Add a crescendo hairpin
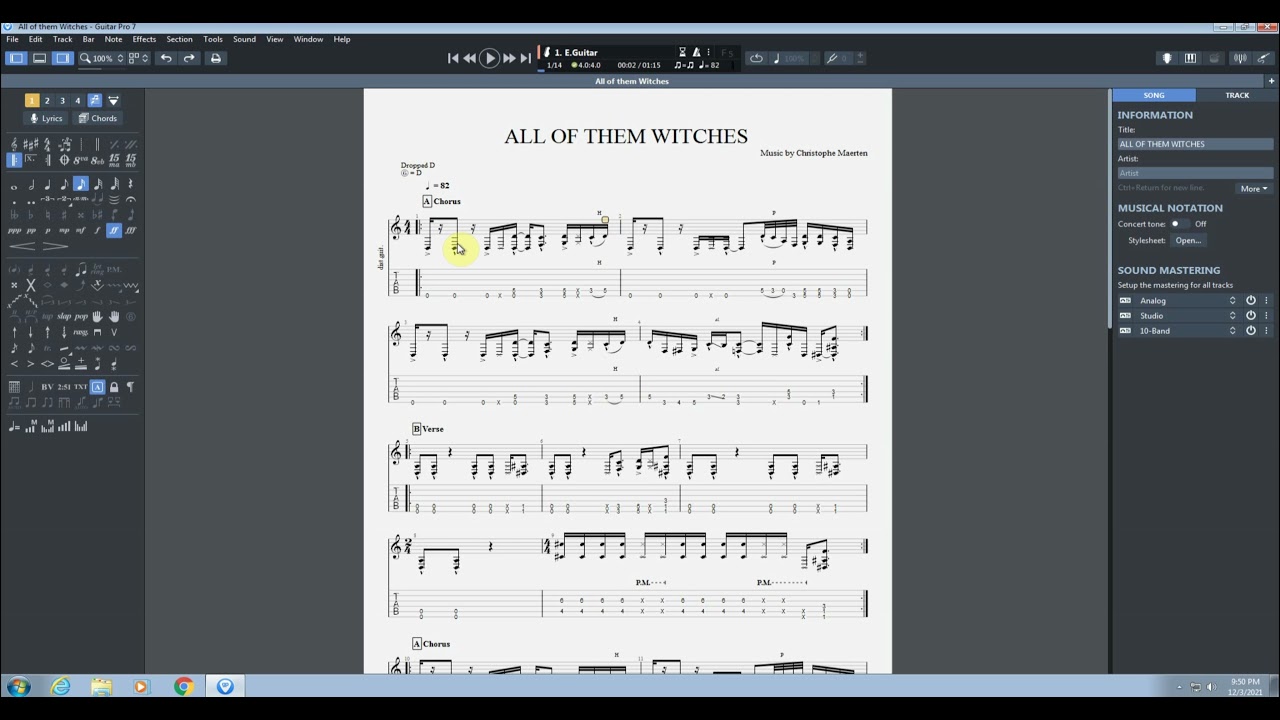 (x=22, y=246)
